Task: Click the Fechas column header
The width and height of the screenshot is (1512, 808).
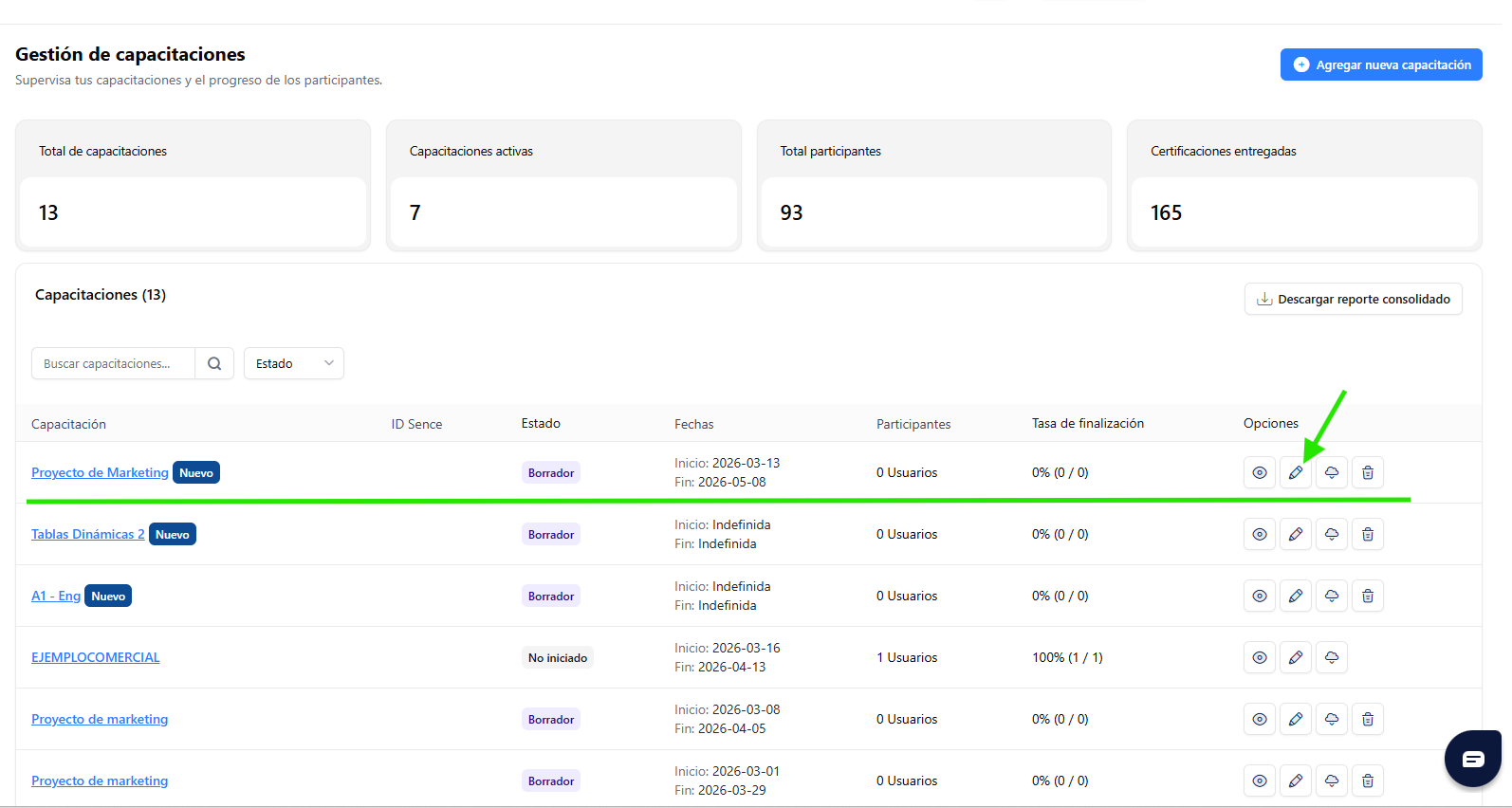Action: point(694,424)
